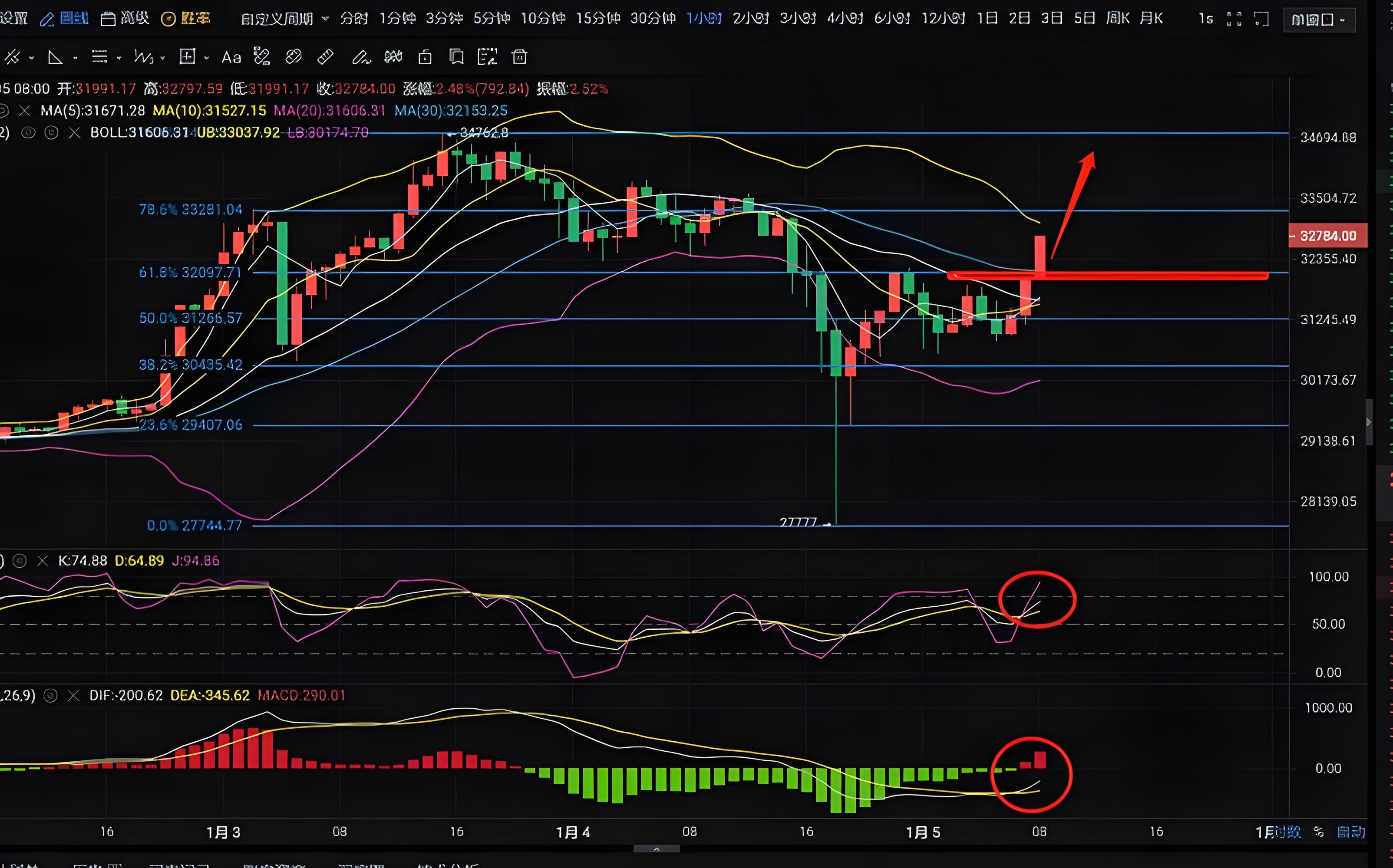Select the Aa text annotation tool
This screenshot has width=1393, height=868.
point(231,57)
